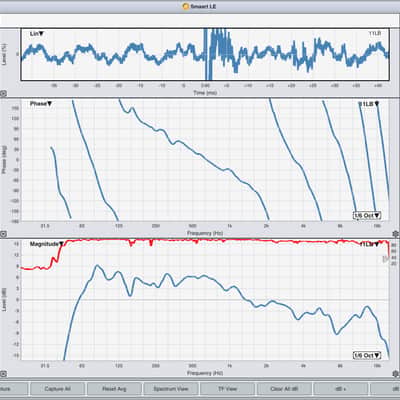Click the magnitude plot Frequency (Hz) axis label
400x400 pixels.
205,373
